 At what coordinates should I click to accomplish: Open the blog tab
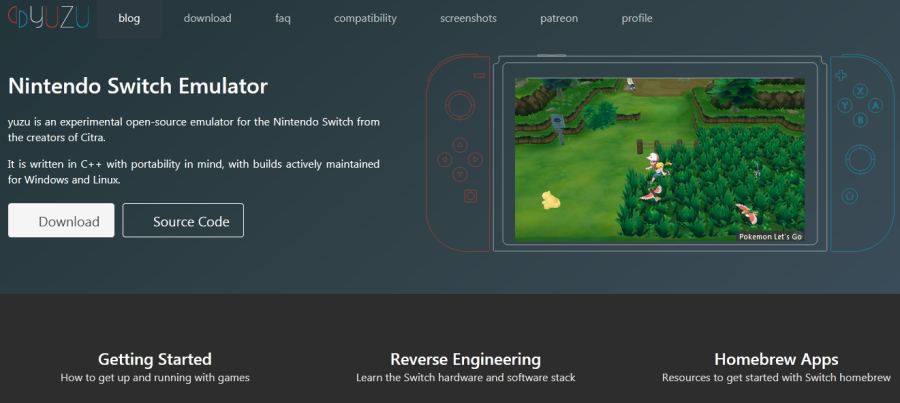coord(129,18)
